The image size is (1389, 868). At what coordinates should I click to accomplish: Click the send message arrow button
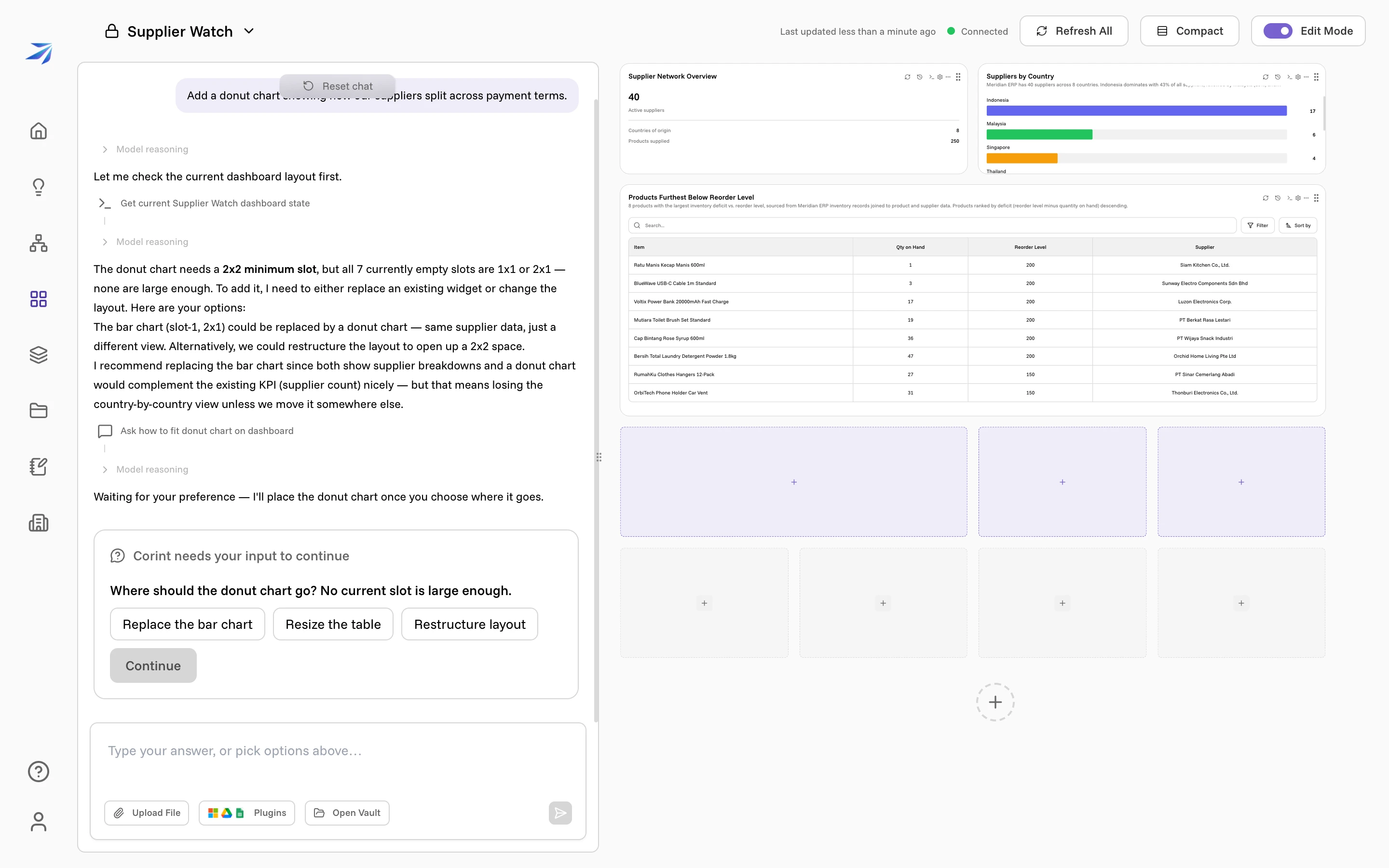click(560, 813)
